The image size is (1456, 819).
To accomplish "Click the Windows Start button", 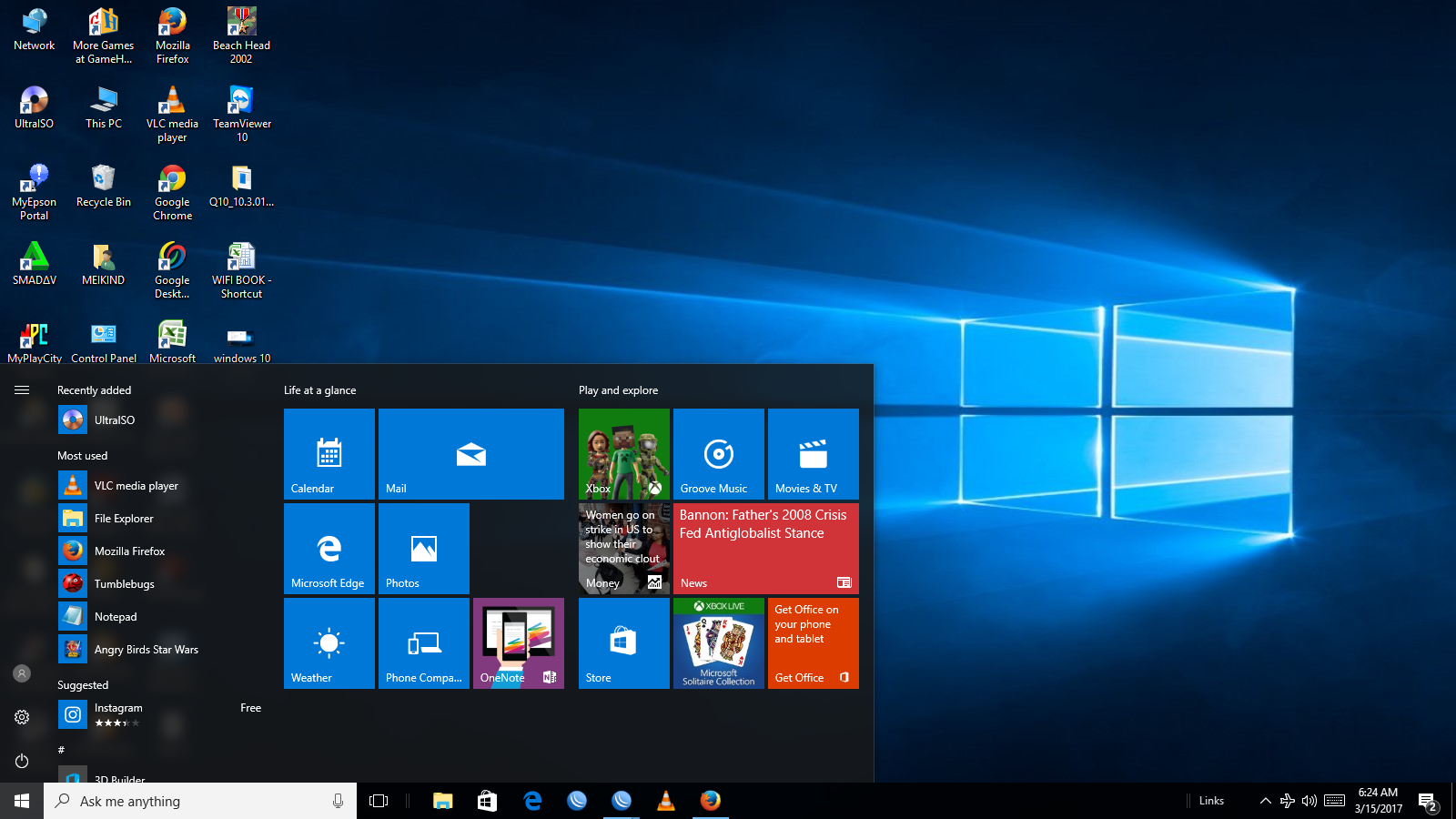I will (22, 801).
